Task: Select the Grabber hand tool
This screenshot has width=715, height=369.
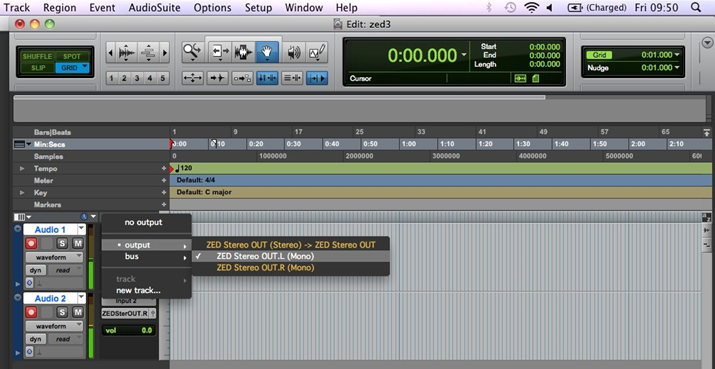Action: coord(266,52)
